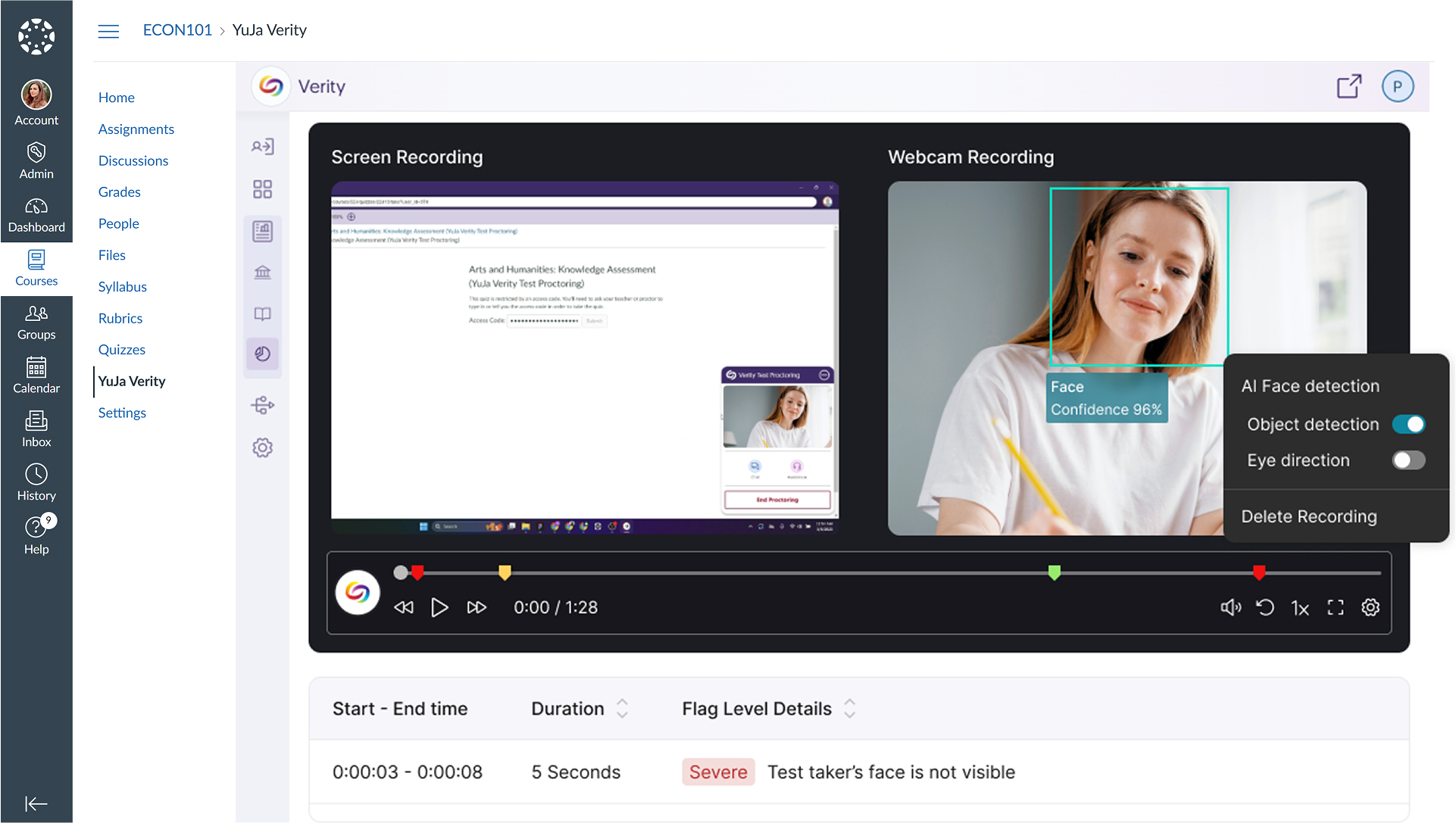Viewport: 1456px width, 823px height.
Task: Sort by Flag Level Details arrows
Action: 849,709
